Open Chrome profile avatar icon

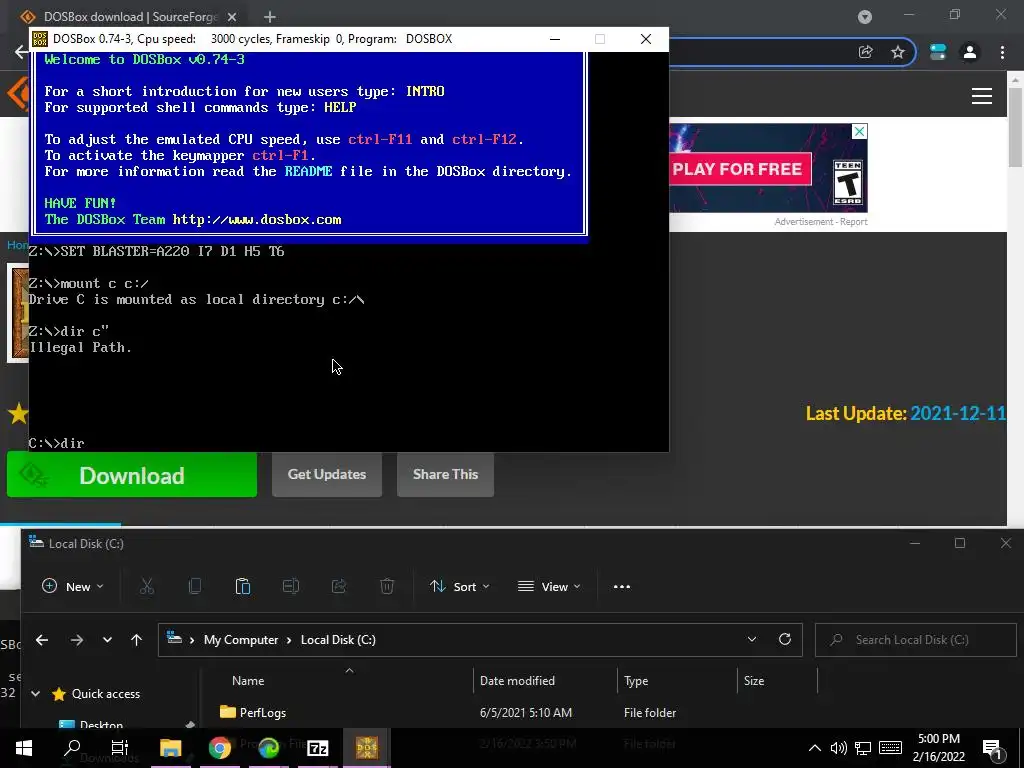(x=970, y=52)
